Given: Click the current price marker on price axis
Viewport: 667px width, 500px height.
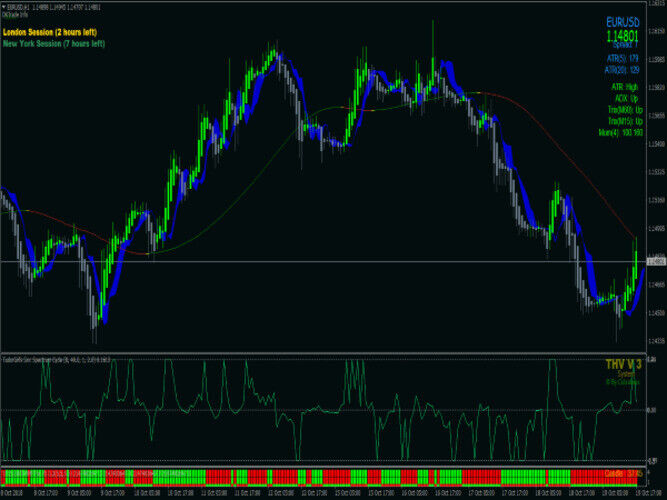Looking at the screenshot, I should click(653, 262).
